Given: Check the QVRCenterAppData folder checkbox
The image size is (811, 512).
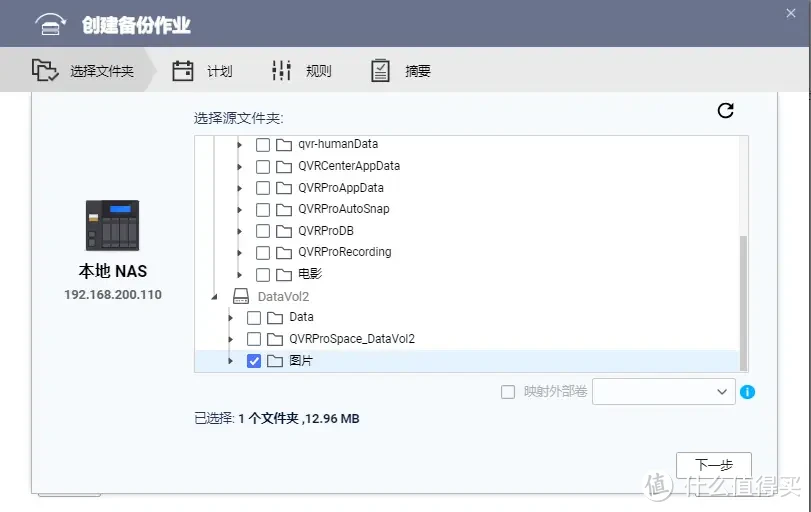Looking at the screenshot, I should (263, 166).
